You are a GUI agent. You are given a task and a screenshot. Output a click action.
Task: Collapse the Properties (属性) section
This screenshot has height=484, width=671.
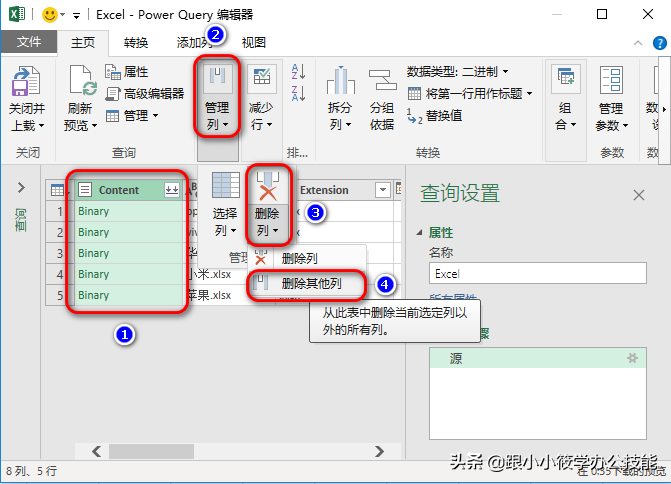(419, 233)
